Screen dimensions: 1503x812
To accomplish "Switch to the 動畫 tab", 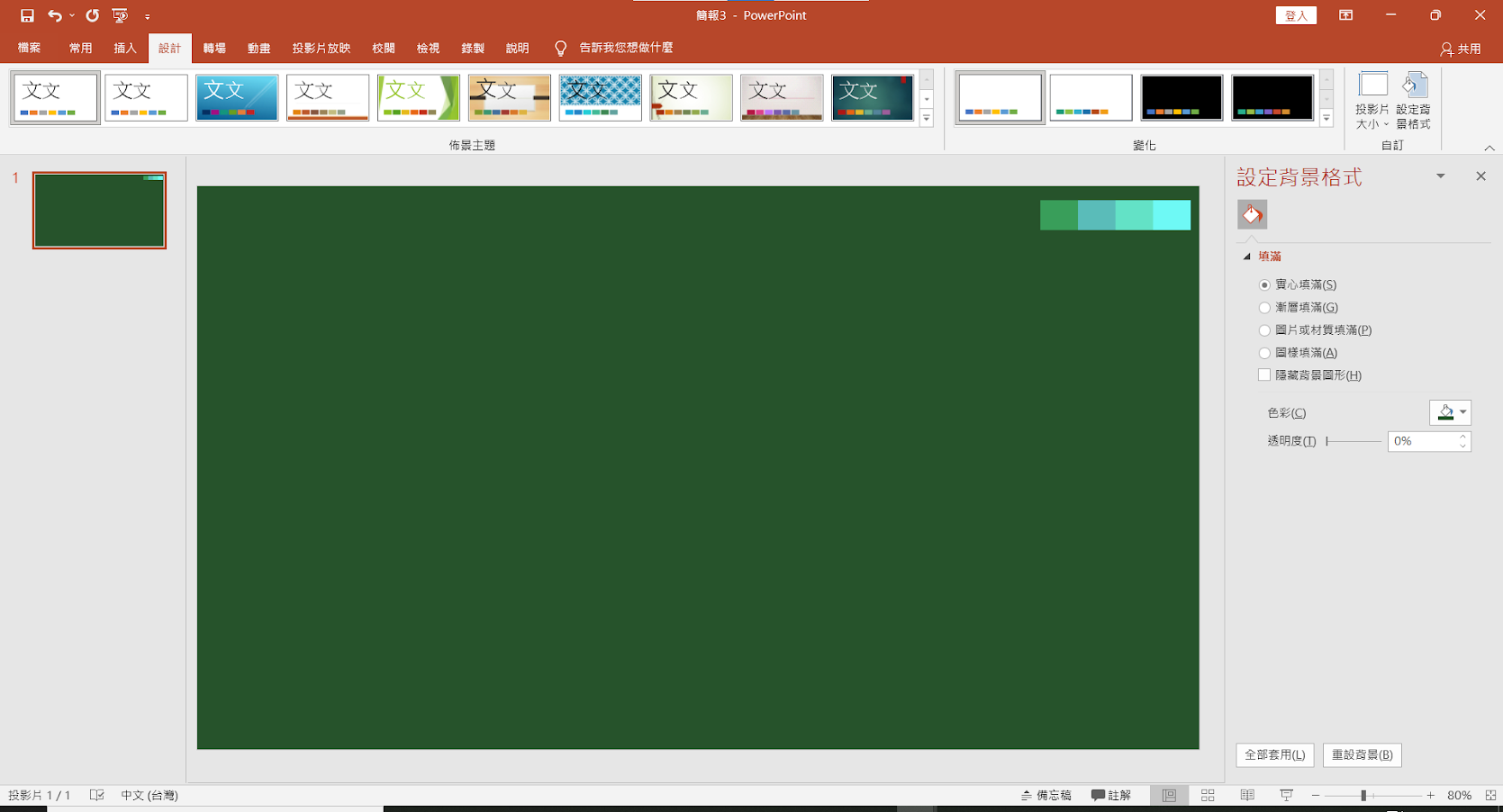I will [x=259, y=48].
